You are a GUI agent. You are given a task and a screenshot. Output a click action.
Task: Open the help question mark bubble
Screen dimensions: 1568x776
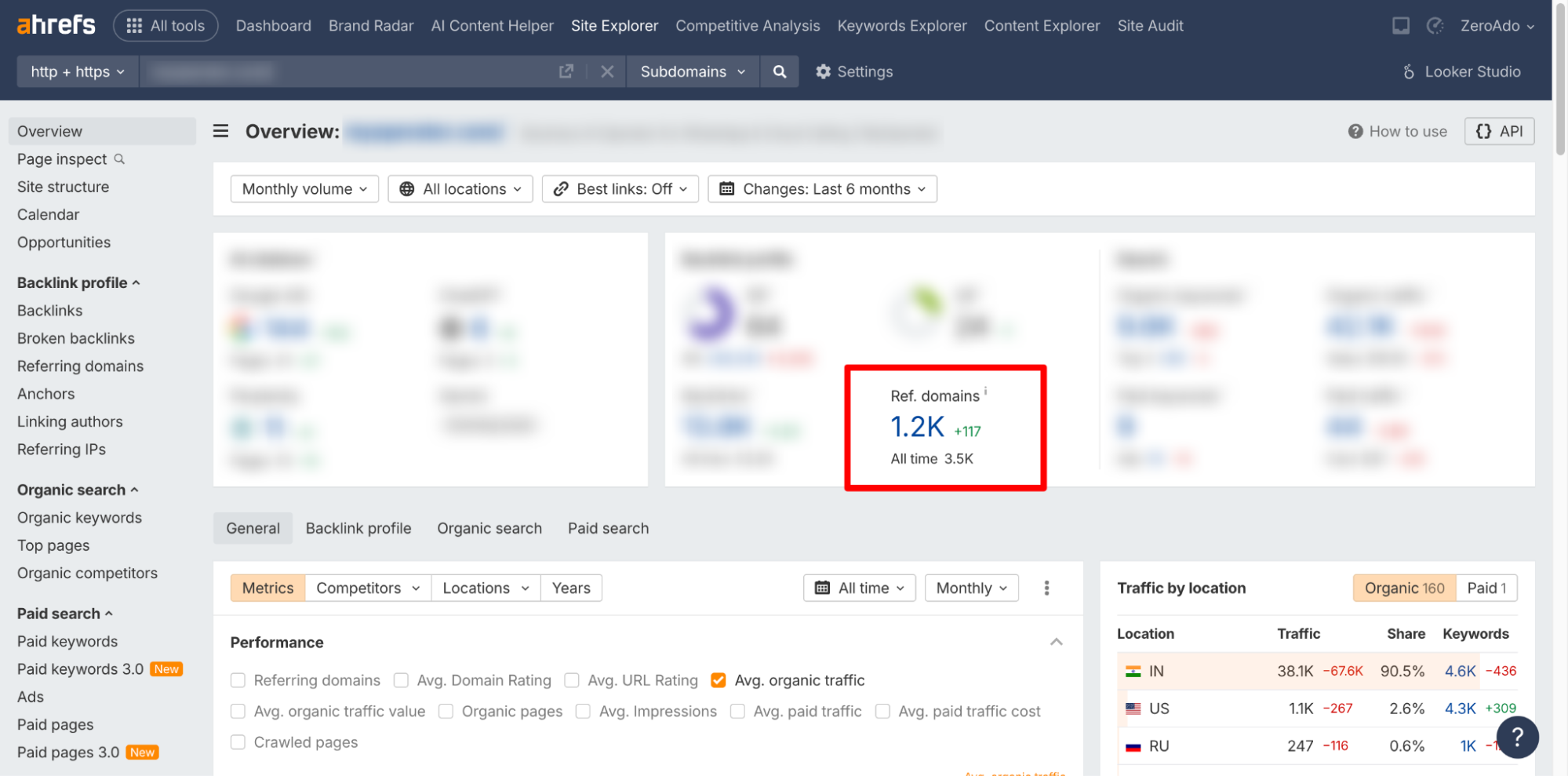point(1517,737)
